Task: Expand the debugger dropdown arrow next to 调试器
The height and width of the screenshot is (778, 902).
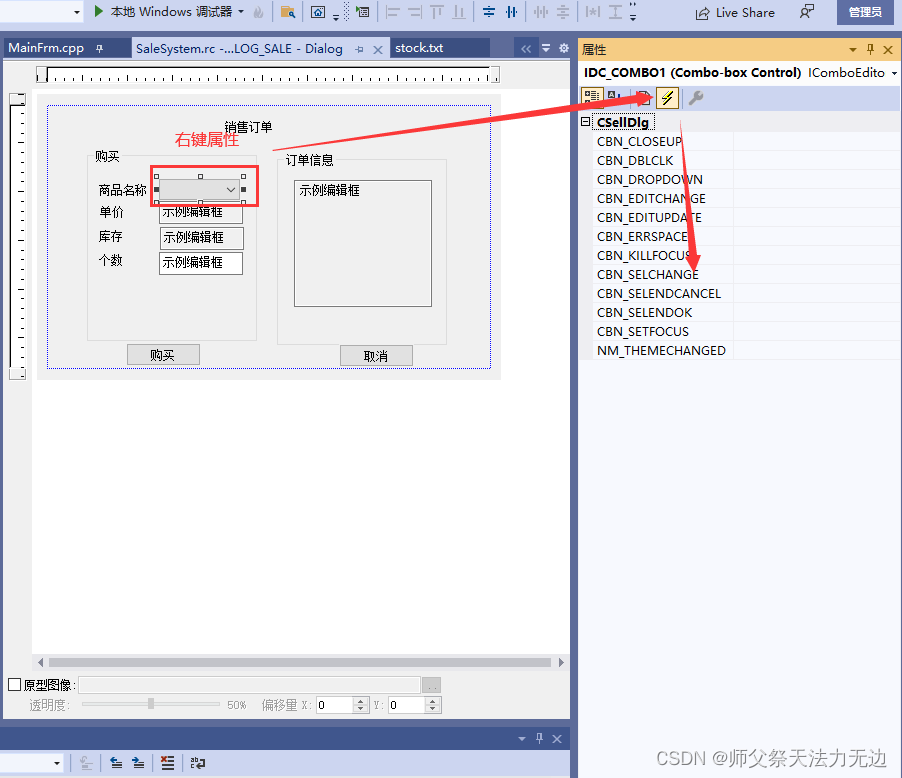Action: point(241,13)
